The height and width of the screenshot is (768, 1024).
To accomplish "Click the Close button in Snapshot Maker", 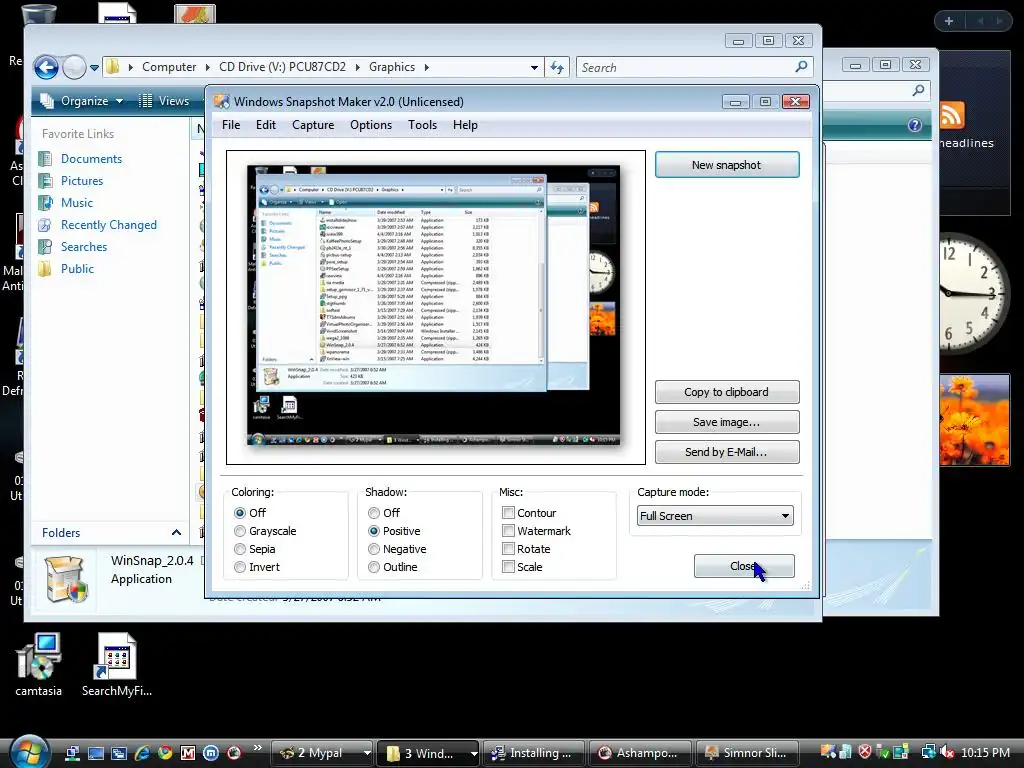I will click(744, 566).
